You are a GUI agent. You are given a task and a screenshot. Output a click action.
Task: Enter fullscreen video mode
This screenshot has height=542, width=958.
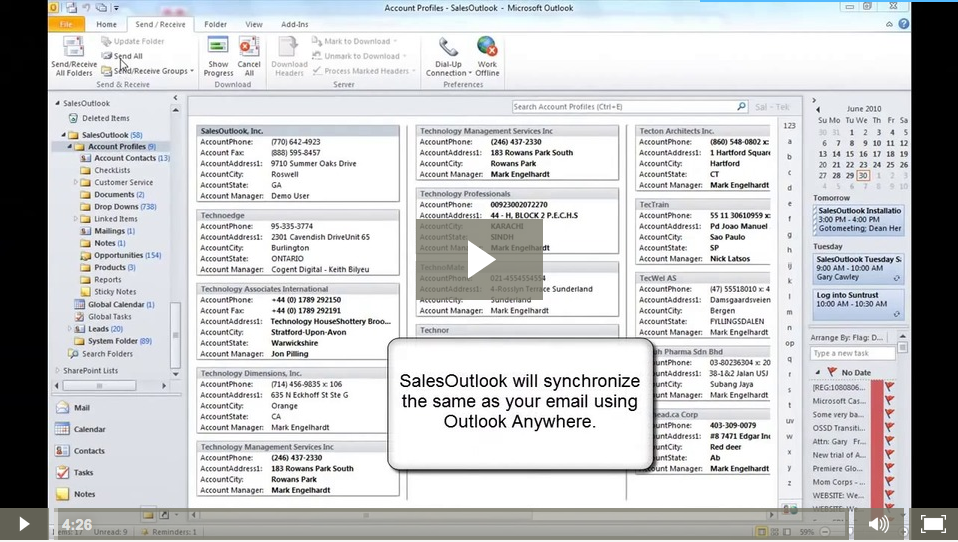pyautogui.click(x=933, y=524)
